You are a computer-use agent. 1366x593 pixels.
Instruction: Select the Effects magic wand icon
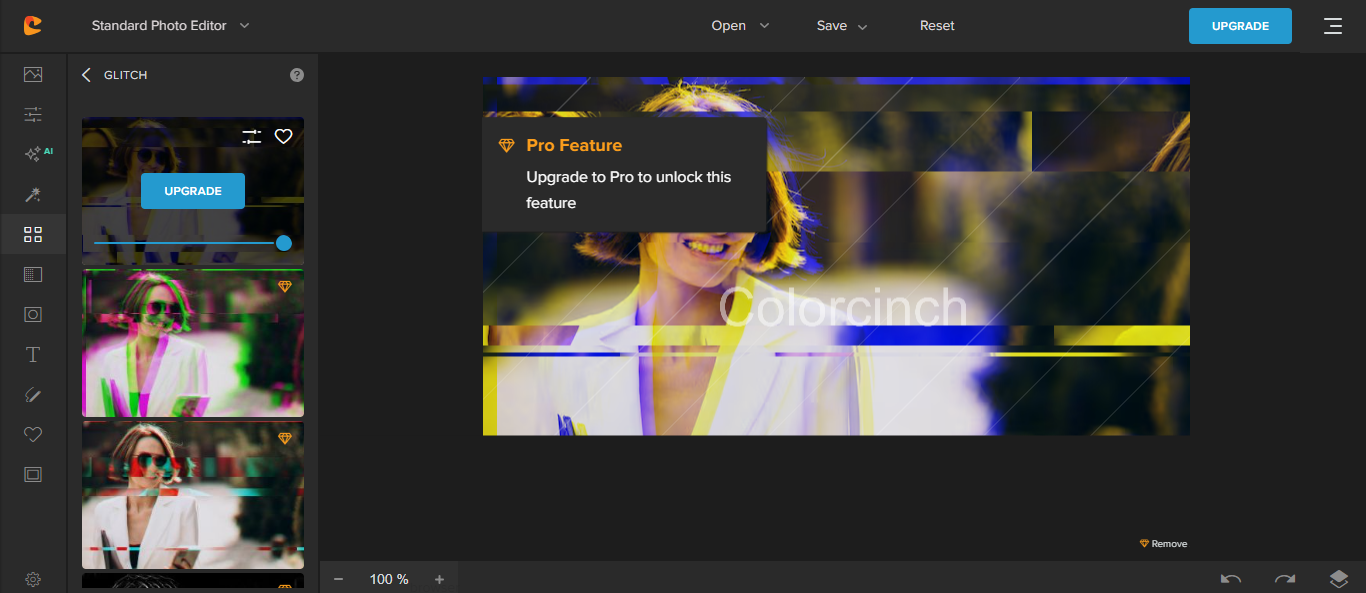[x=33, y=194]
